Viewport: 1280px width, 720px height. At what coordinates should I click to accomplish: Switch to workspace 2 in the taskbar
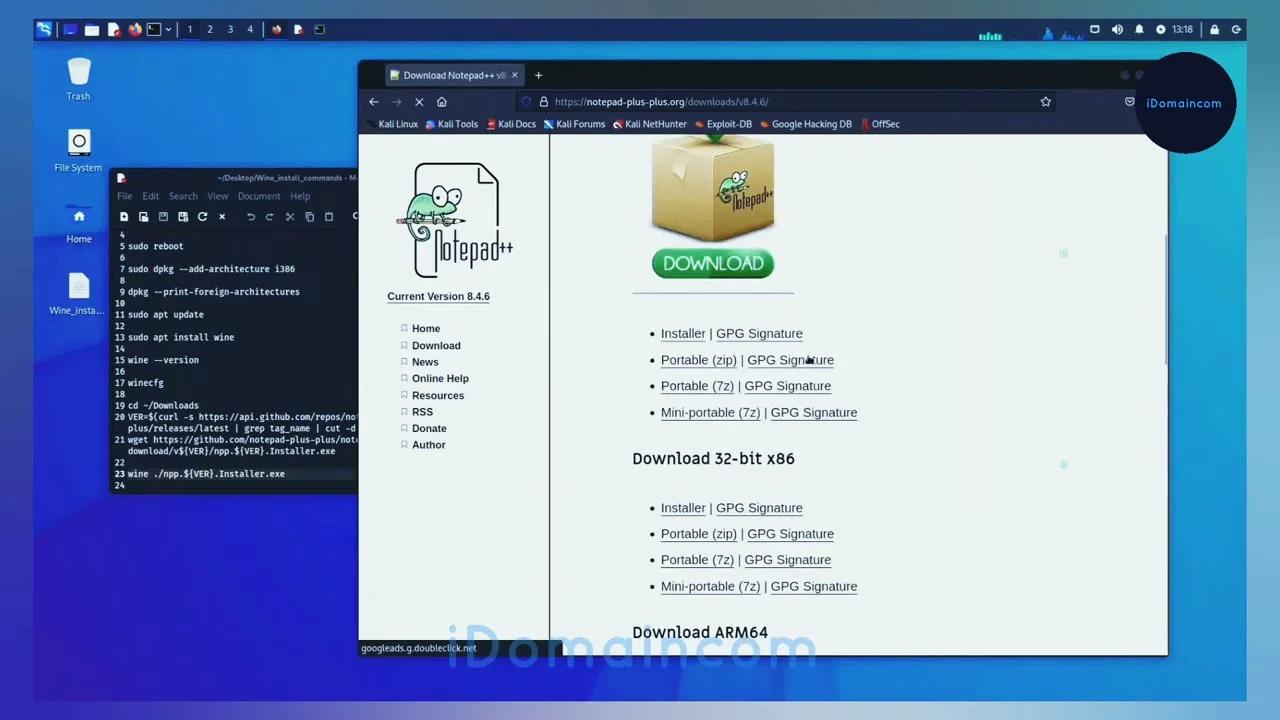click(x=210, y=29)
